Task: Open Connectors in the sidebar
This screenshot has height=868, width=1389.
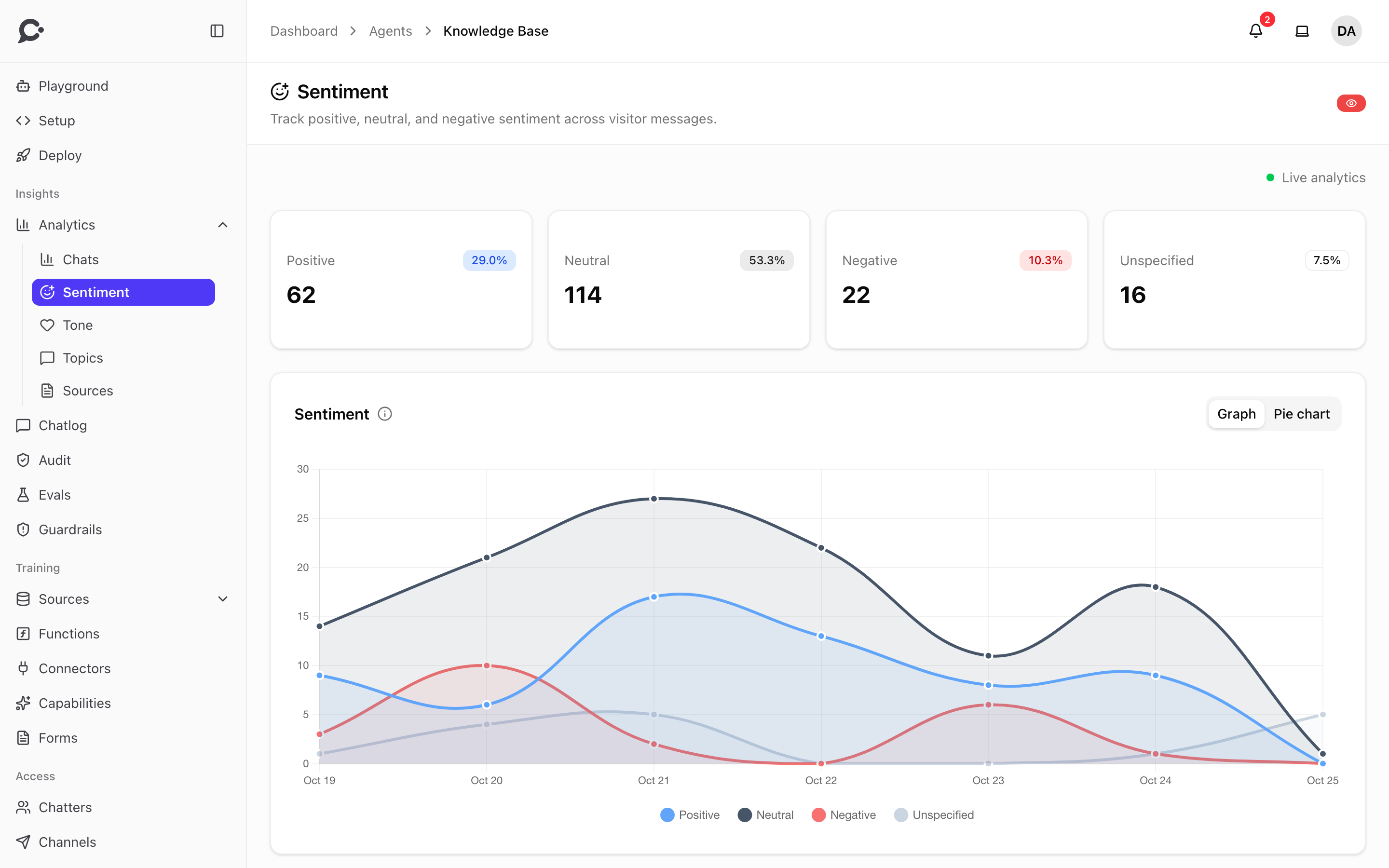Action: click(123, 668)
